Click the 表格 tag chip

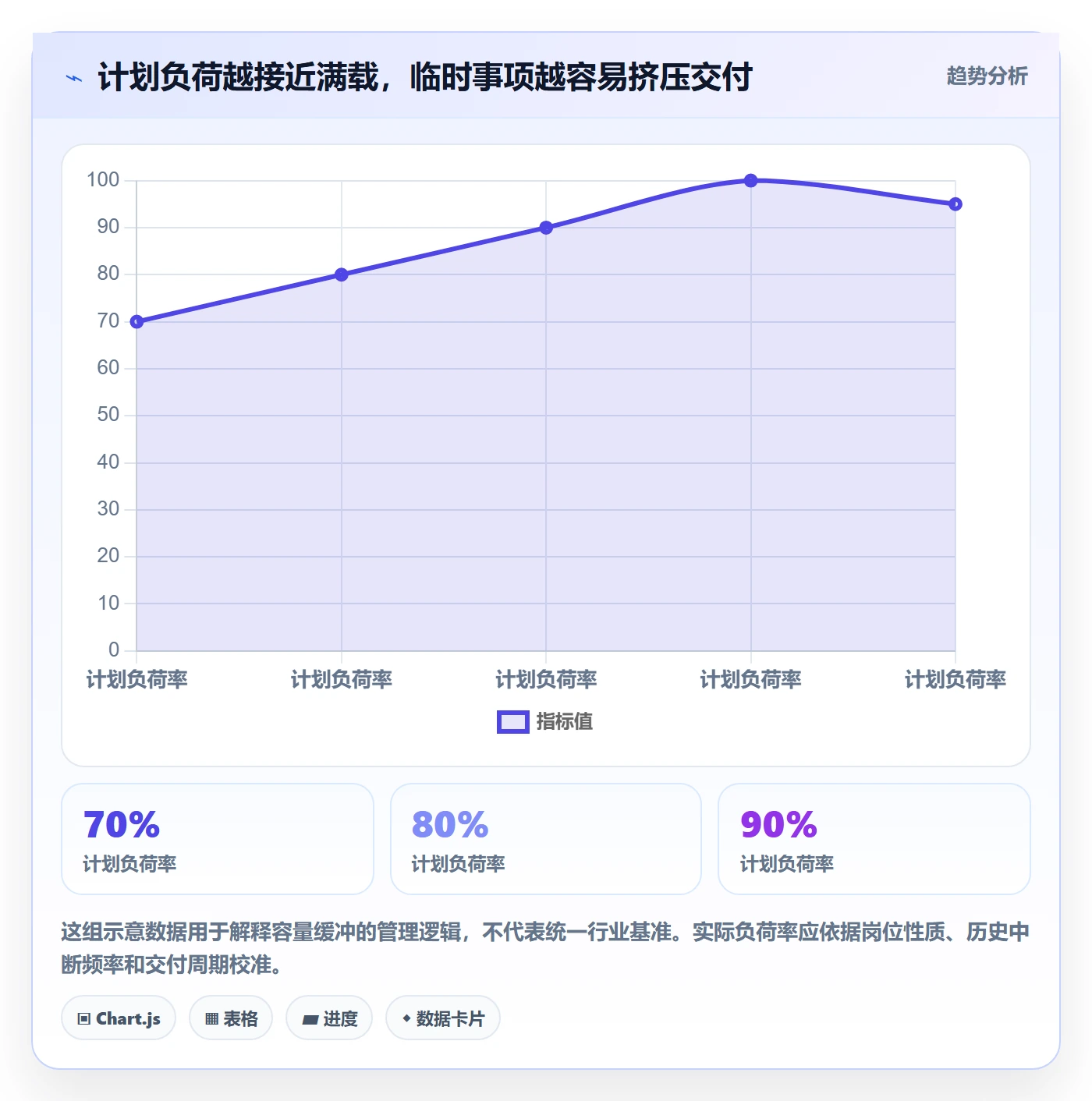(x=231, y=1018)
